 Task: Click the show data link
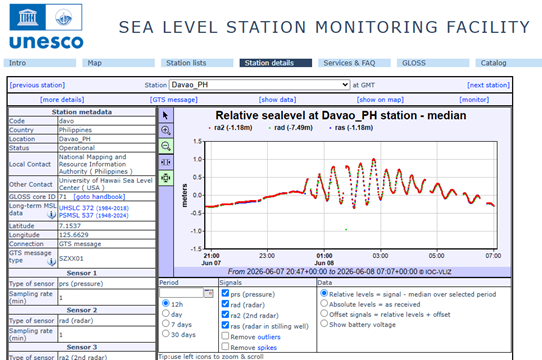(278, 100)
